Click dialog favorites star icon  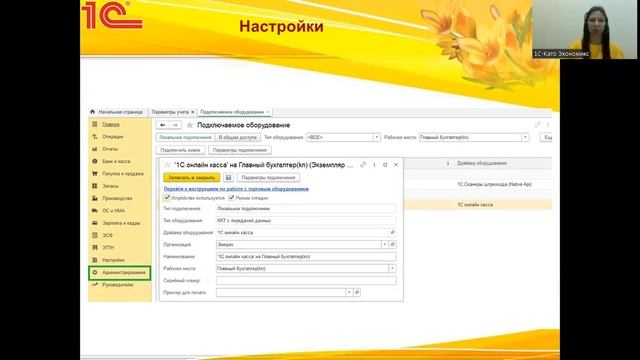point(167,165)
